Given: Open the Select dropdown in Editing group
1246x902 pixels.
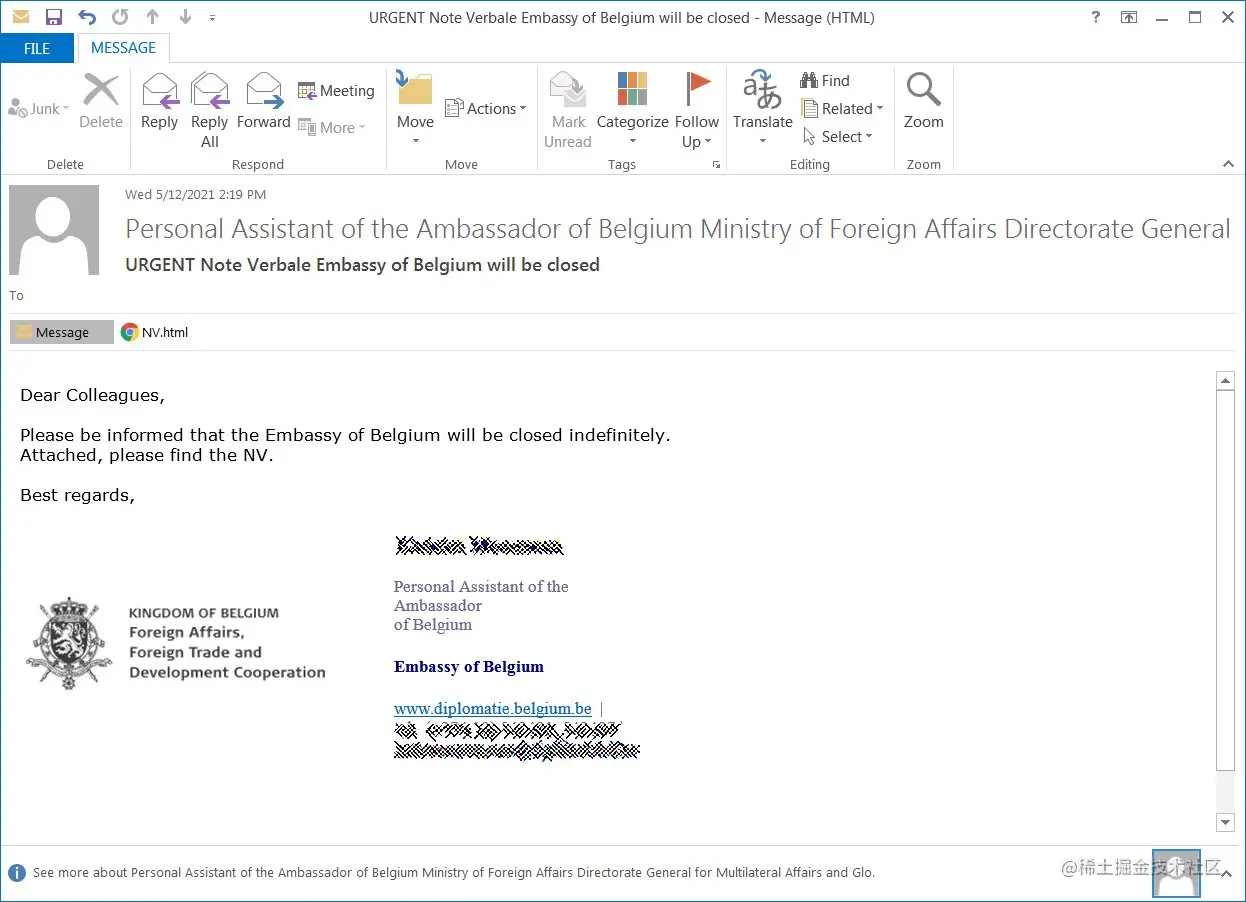Looking at the screenshot, I should 838,137.
